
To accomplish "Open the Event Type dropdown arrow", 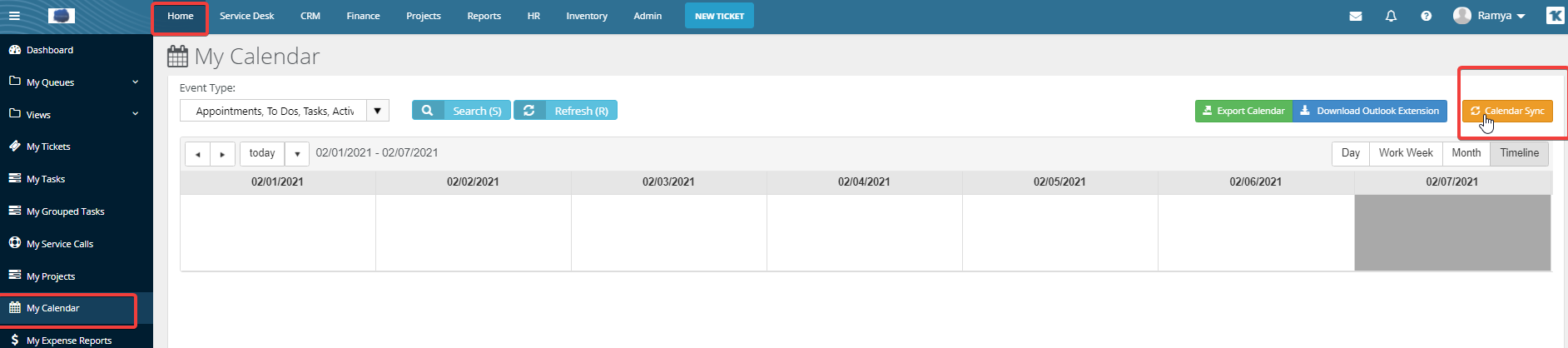I will click(377, 111).
